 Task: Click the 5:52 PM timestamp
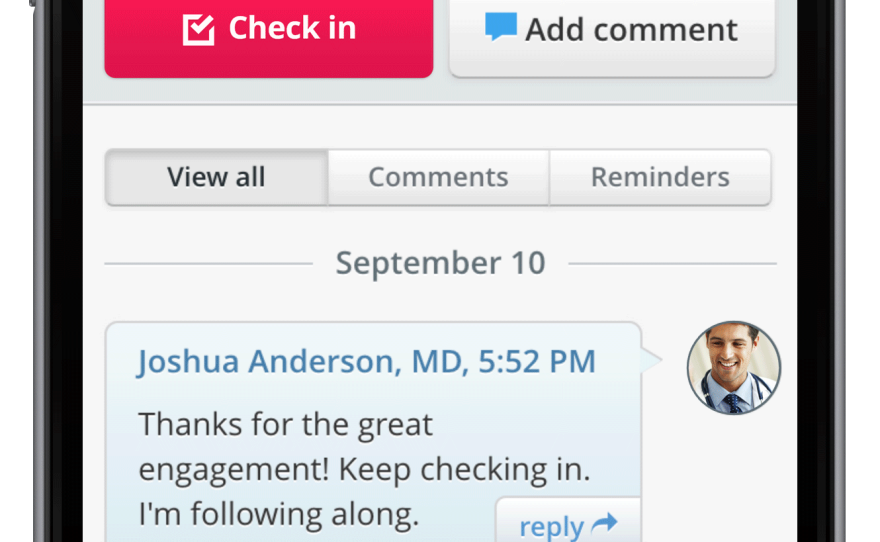(537, 361)
